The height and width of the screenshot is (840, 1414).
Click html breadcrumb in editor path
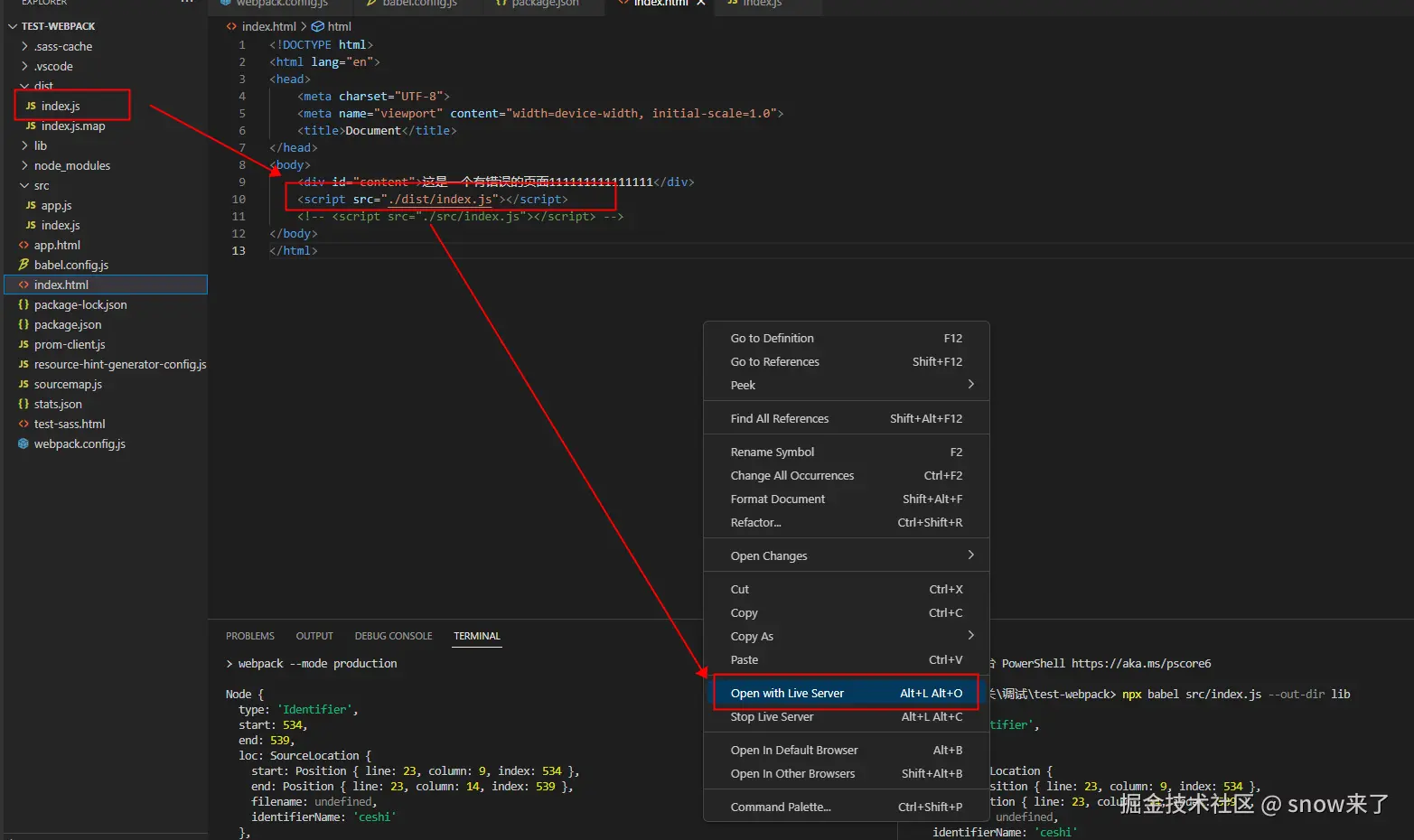tap(339, 26)
